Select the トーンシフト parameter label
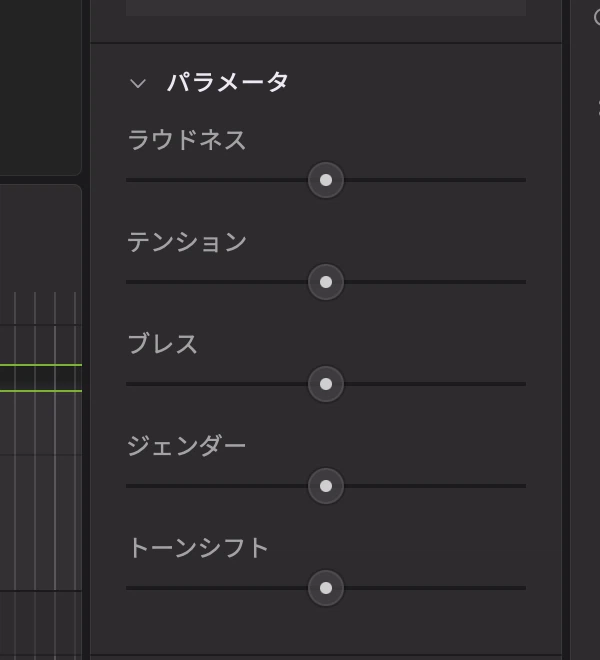 (x=198, y=548)
